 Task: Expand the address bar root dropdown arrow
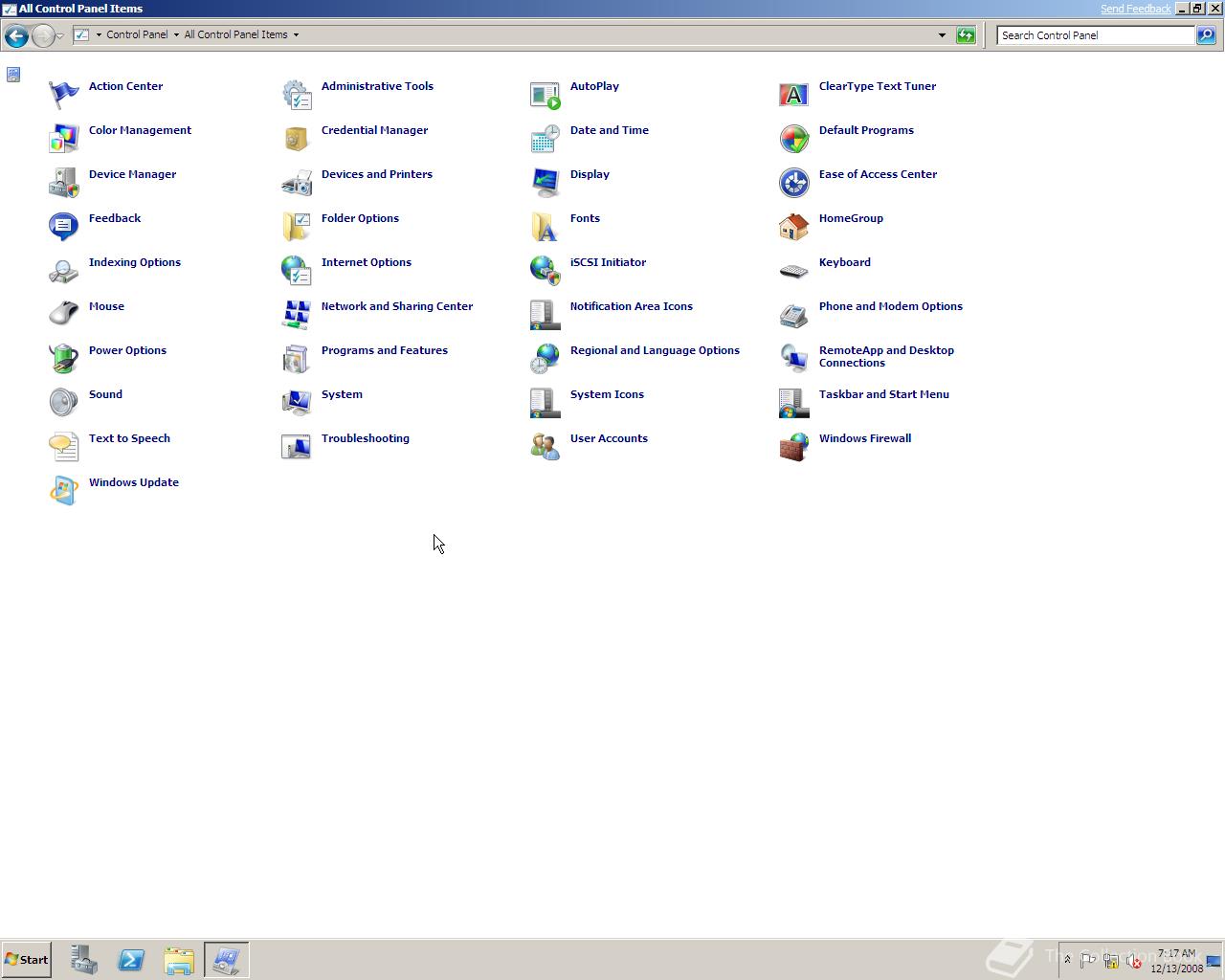(x=99, y=35)
